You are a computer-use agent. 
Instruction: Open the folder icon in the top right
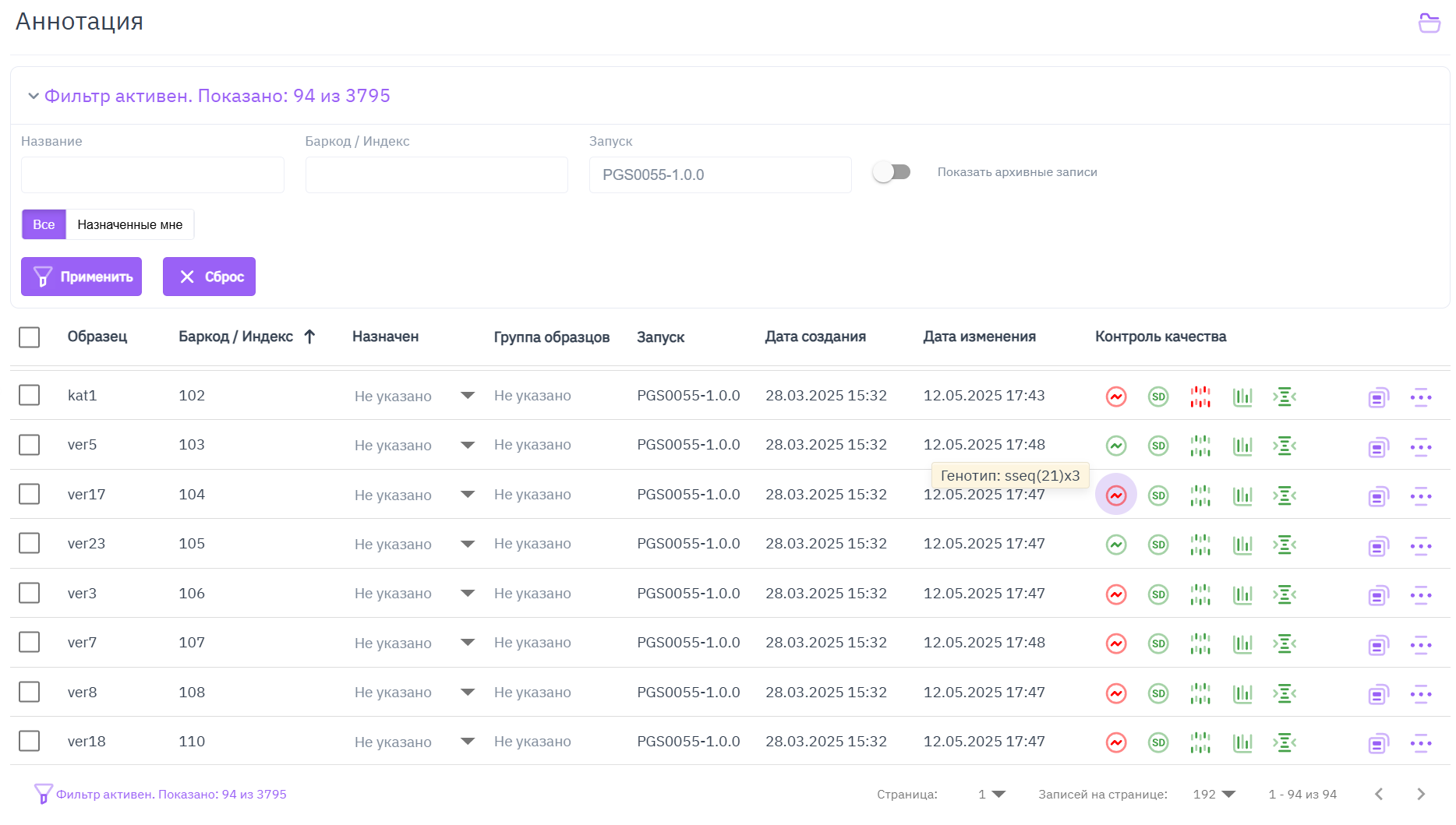1429,23
